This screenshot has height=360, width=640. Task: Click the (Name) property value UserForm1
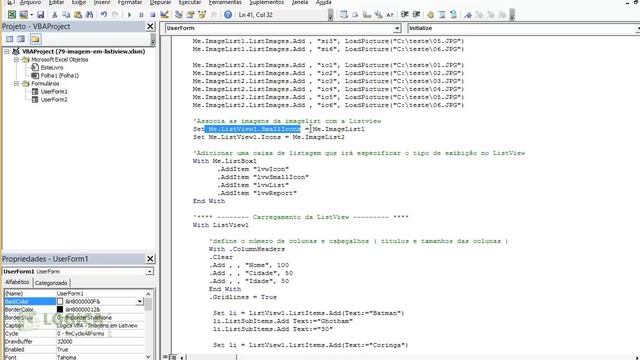click(x=100, y=293)
